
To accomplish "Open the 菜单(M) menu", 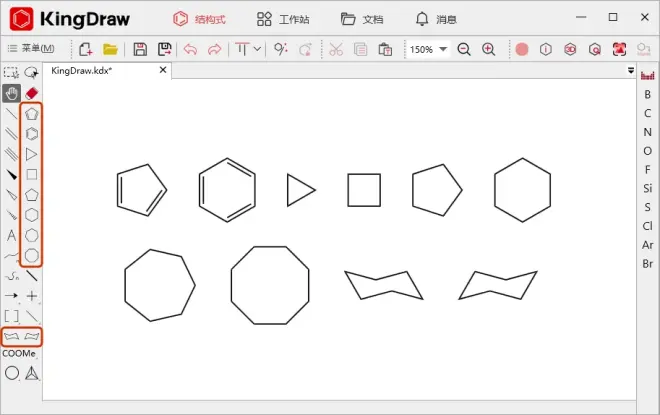I will [x=31, y=48].
